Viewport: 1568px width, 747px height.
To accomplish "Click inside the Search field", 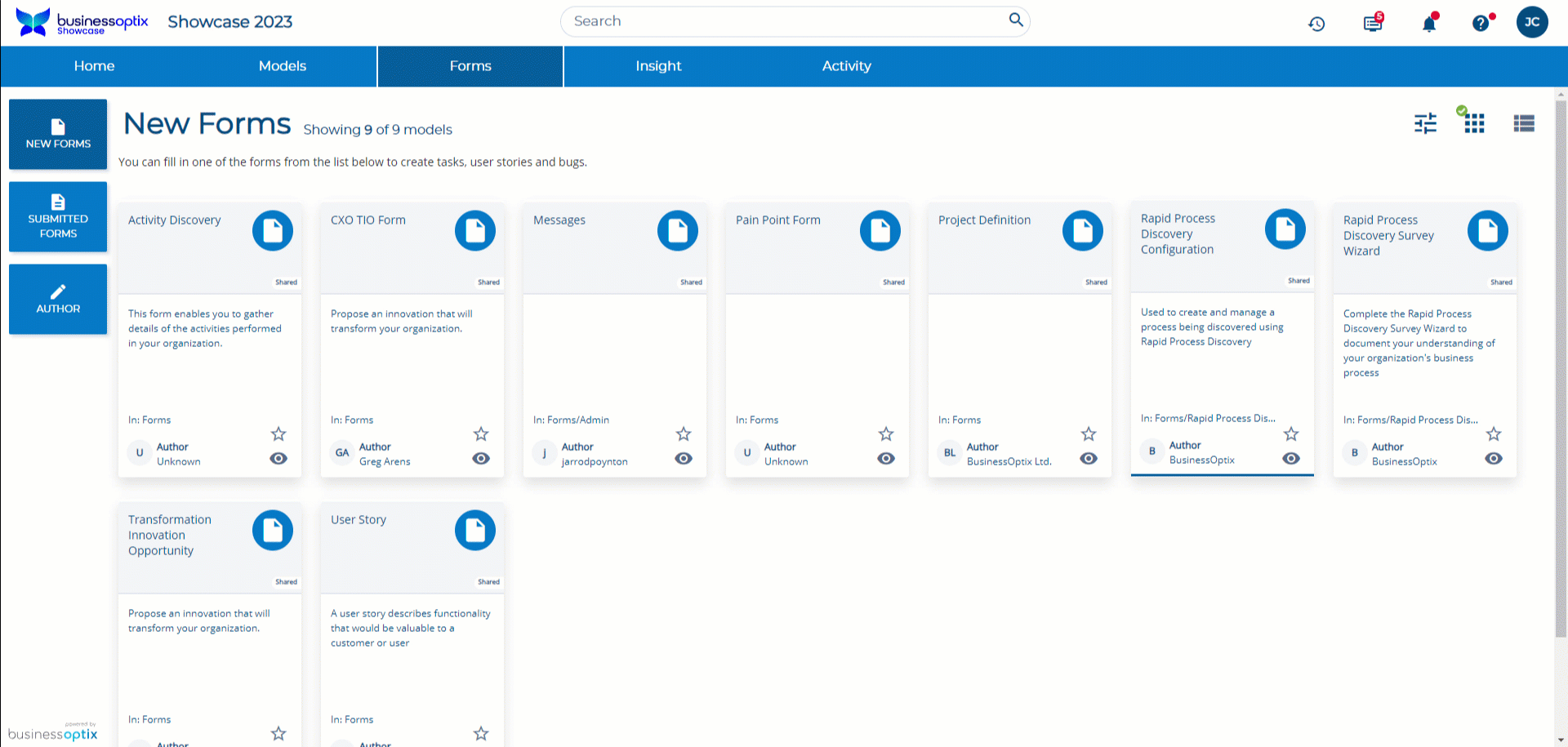I will [x=795, y=21].
